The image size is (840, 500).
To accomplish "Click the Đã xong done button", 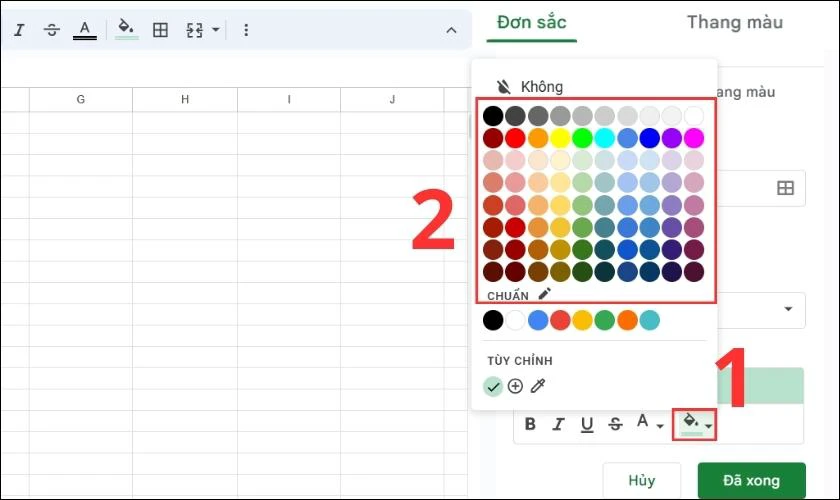I will point(751,480).
